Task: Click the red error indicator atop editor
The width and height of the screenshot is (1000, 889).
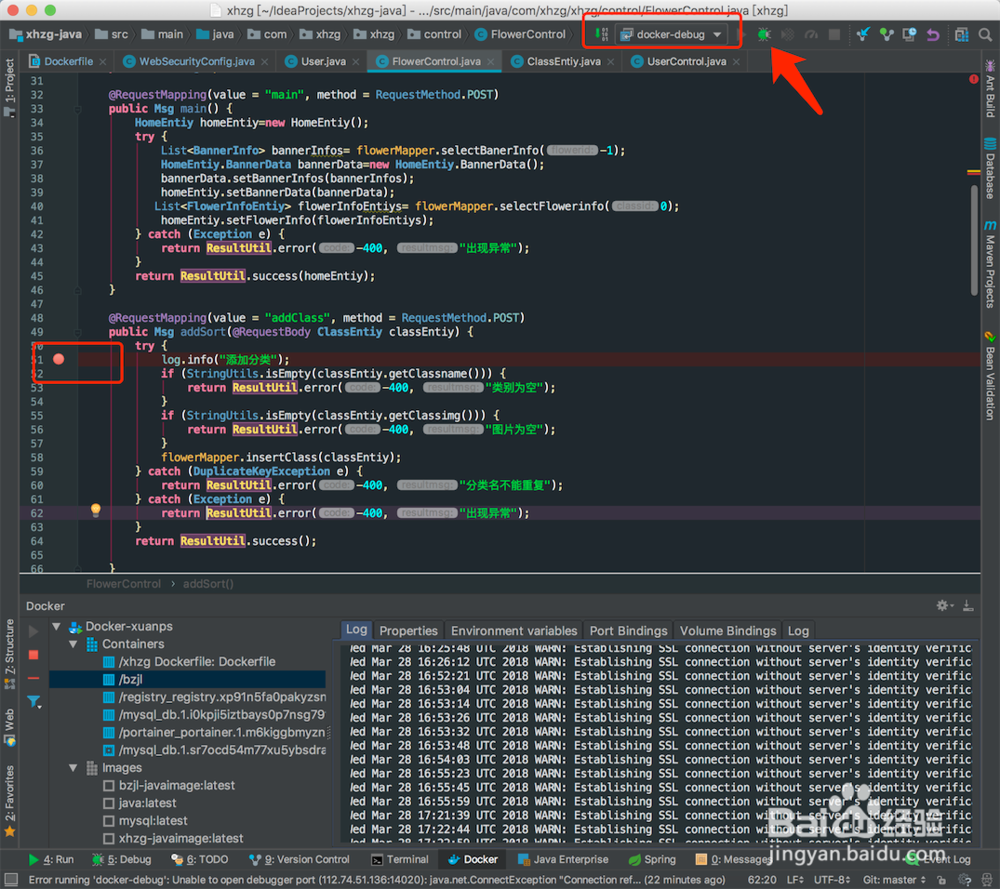Action: tap(973, 79)
